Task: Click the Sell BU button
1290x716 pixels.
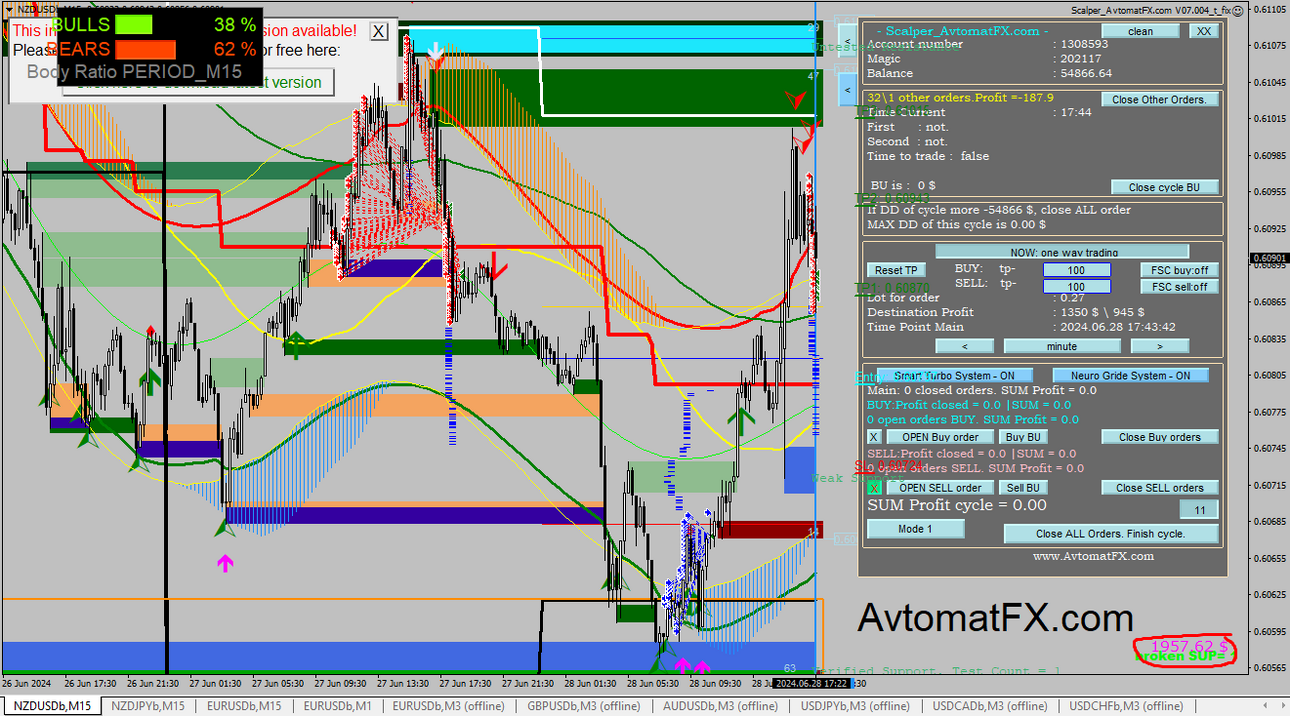Action: (x=1023, y=488)
